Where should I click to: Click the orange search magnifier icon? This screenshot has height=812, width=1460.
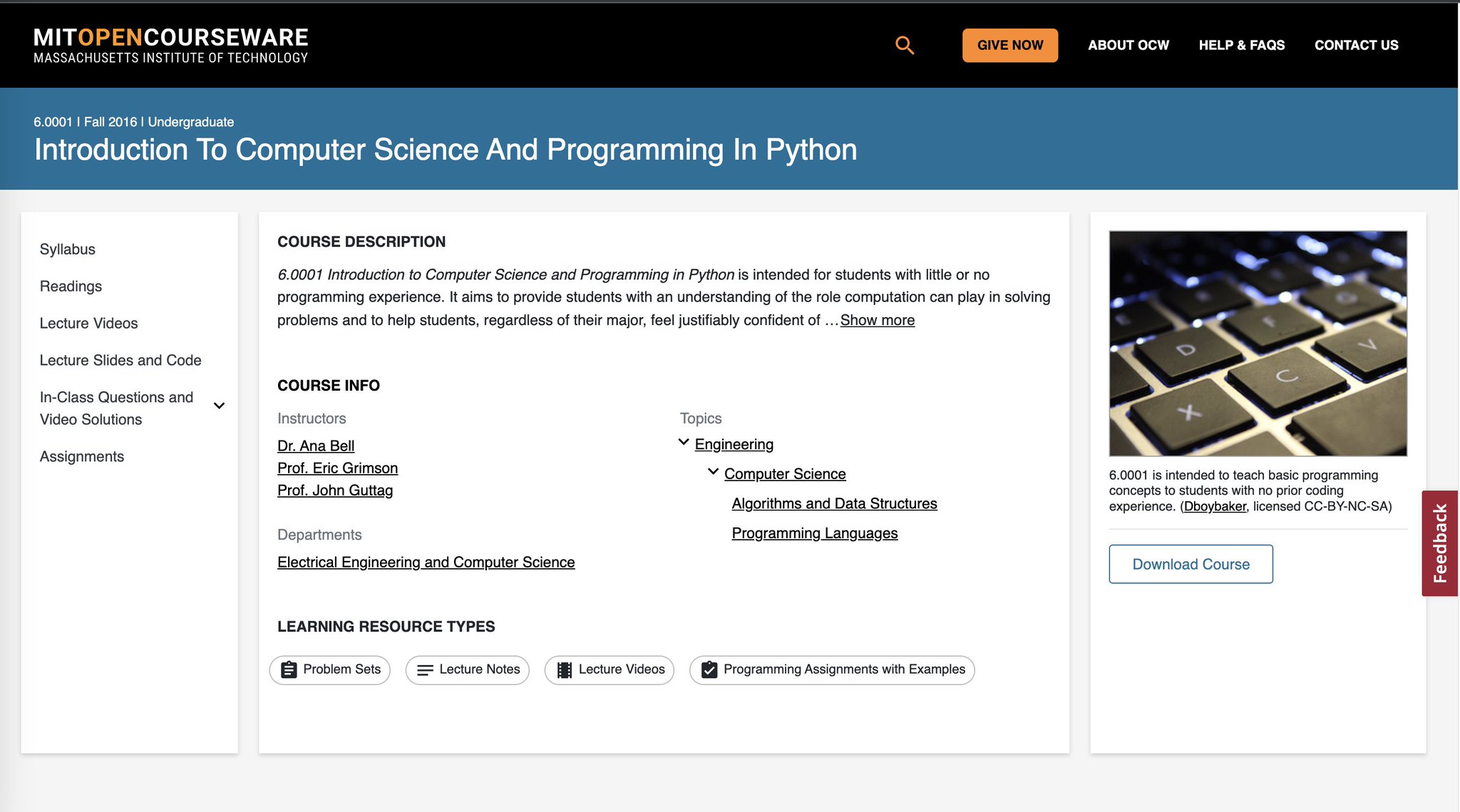click(x=904, y=45)
